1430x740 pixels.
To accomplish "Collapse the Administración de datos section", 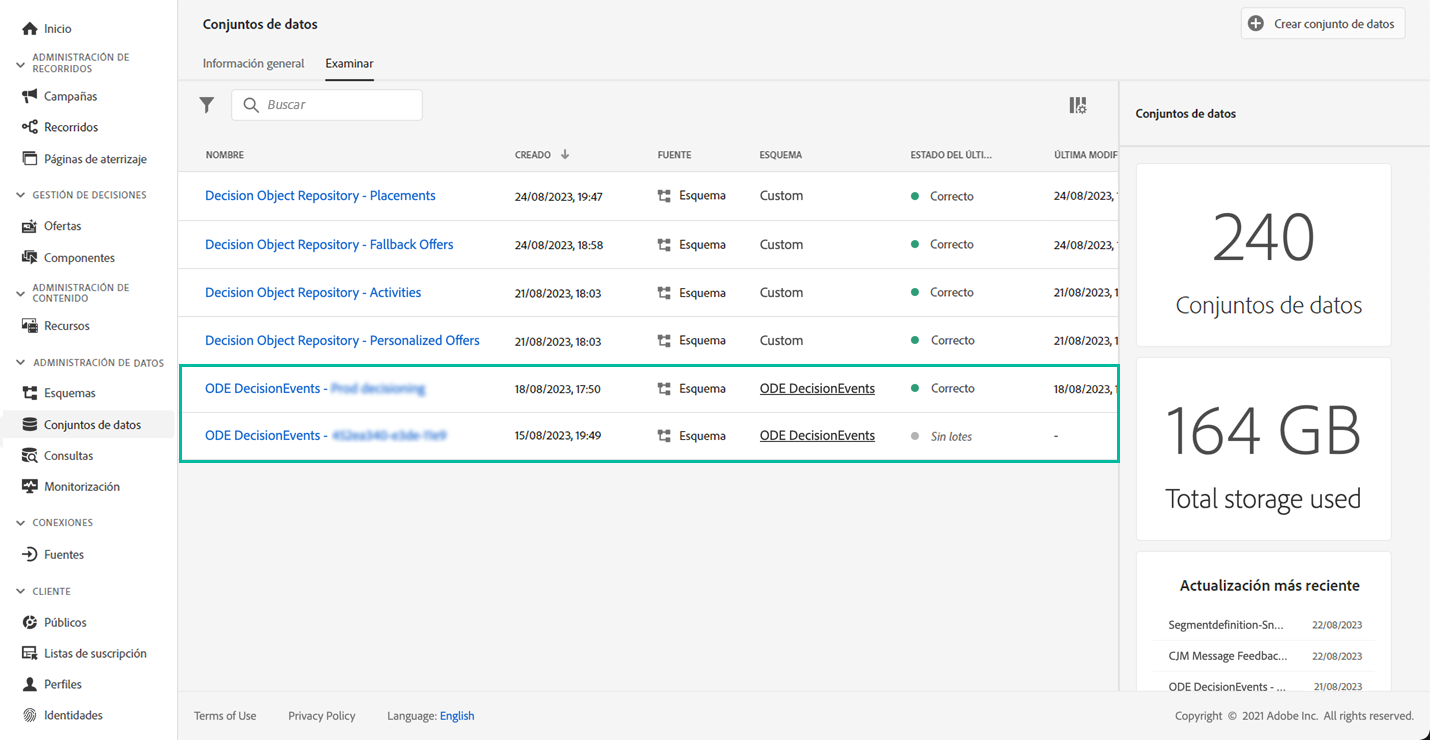I will pos(20,363).
